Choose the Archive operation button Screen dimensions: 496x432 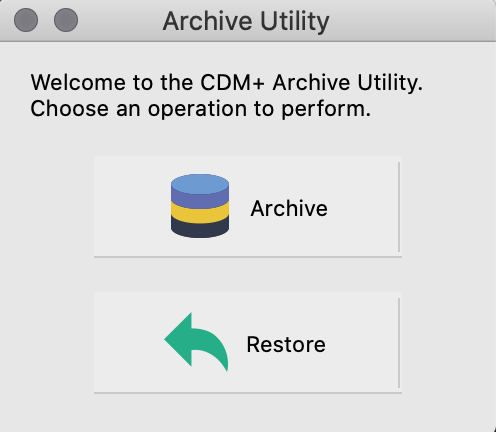click(x=248, y=207)
